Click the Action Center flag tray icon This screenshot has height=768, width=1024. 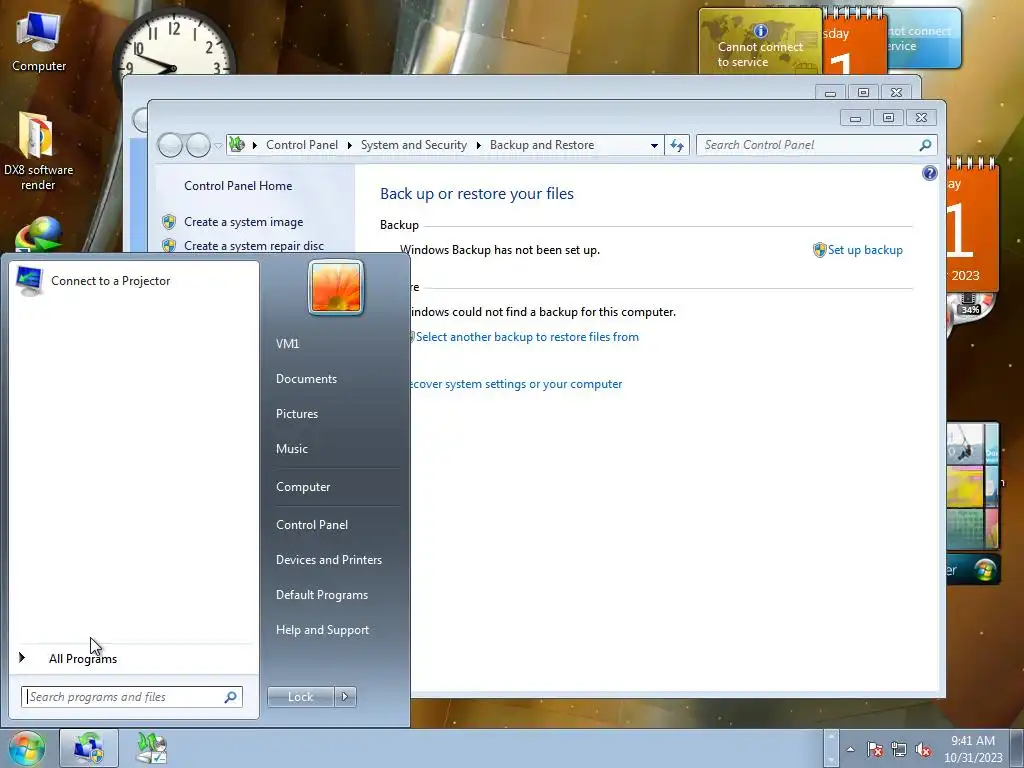pyautogui.click(x=875, y=750)
